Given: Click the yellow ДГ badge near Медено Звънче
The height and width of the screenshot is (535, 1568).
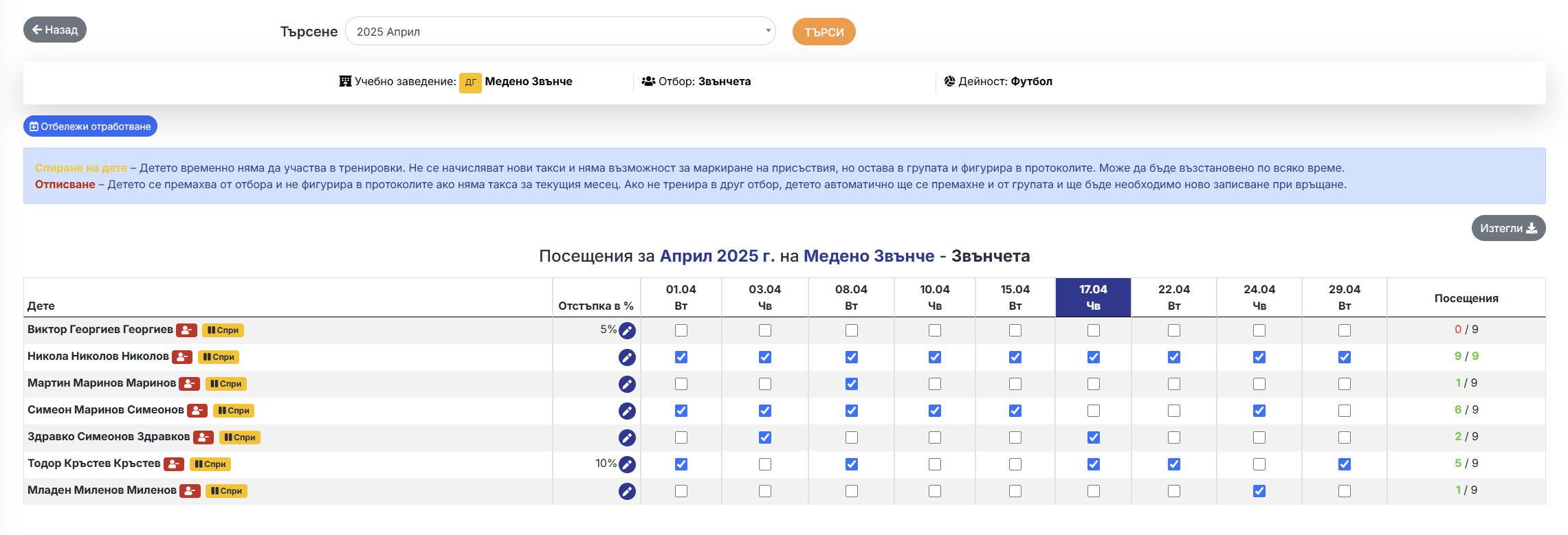Looking at the screenshot, I should pyautogui.click(x=470, y=82).
